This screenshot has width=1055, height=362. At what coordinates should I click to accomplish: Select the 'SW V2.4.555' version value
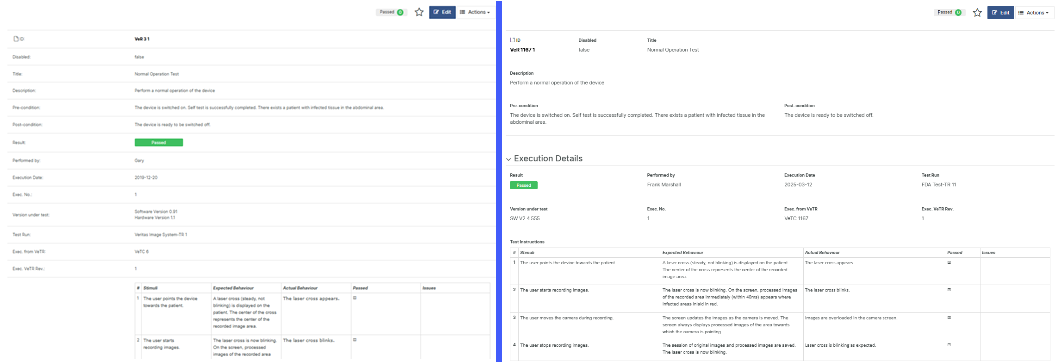(x=524, y=219)
